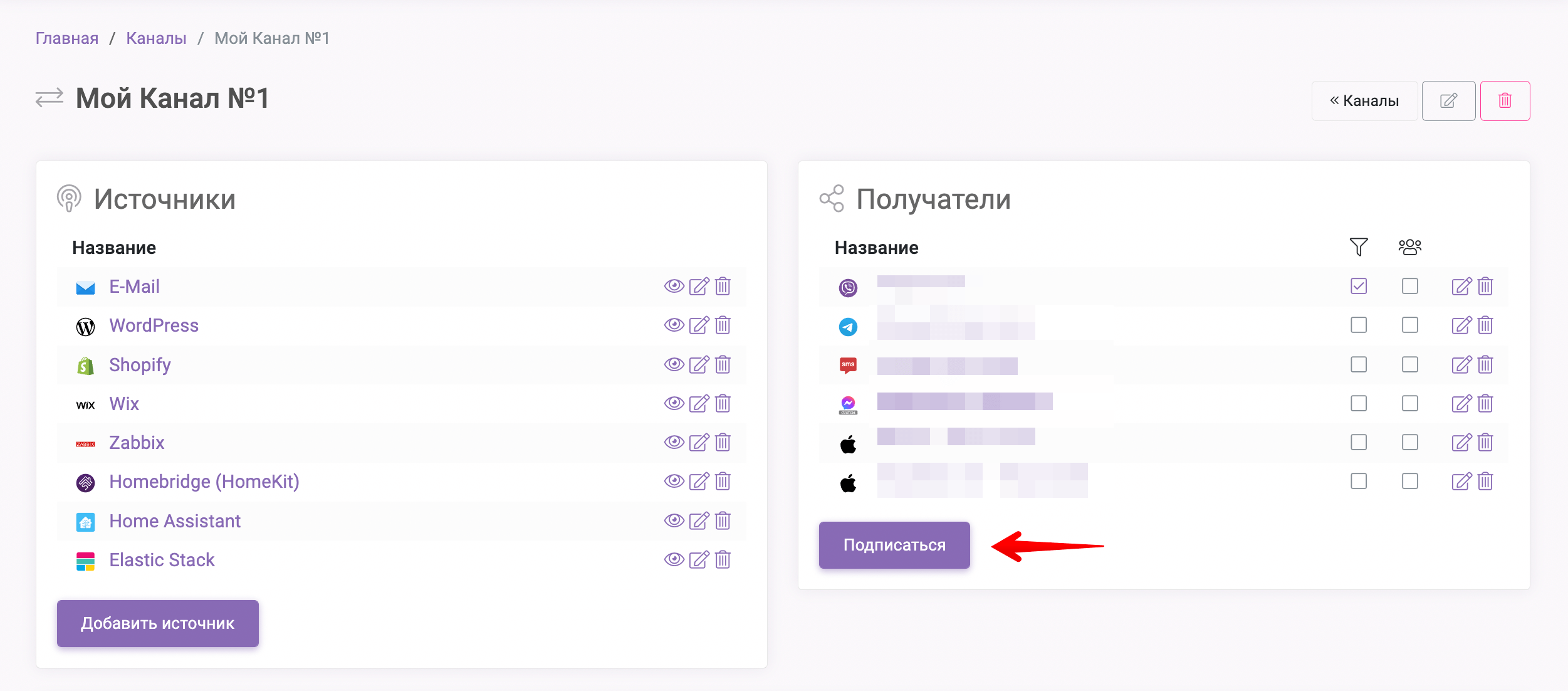Go back via the « Каналы button

pyautogui.click(x=1364, y=101)
